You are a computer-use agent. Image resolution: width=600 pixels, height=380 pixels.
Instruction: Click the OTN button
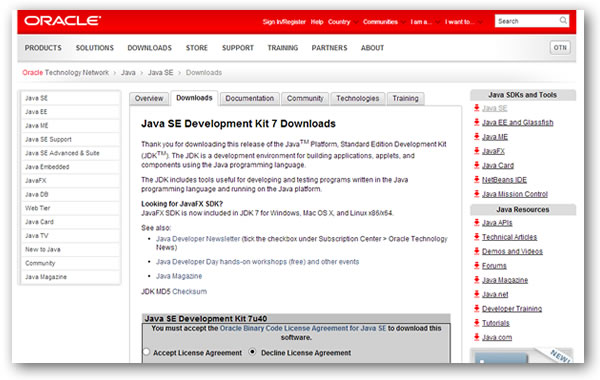click(x=560, y=47)
